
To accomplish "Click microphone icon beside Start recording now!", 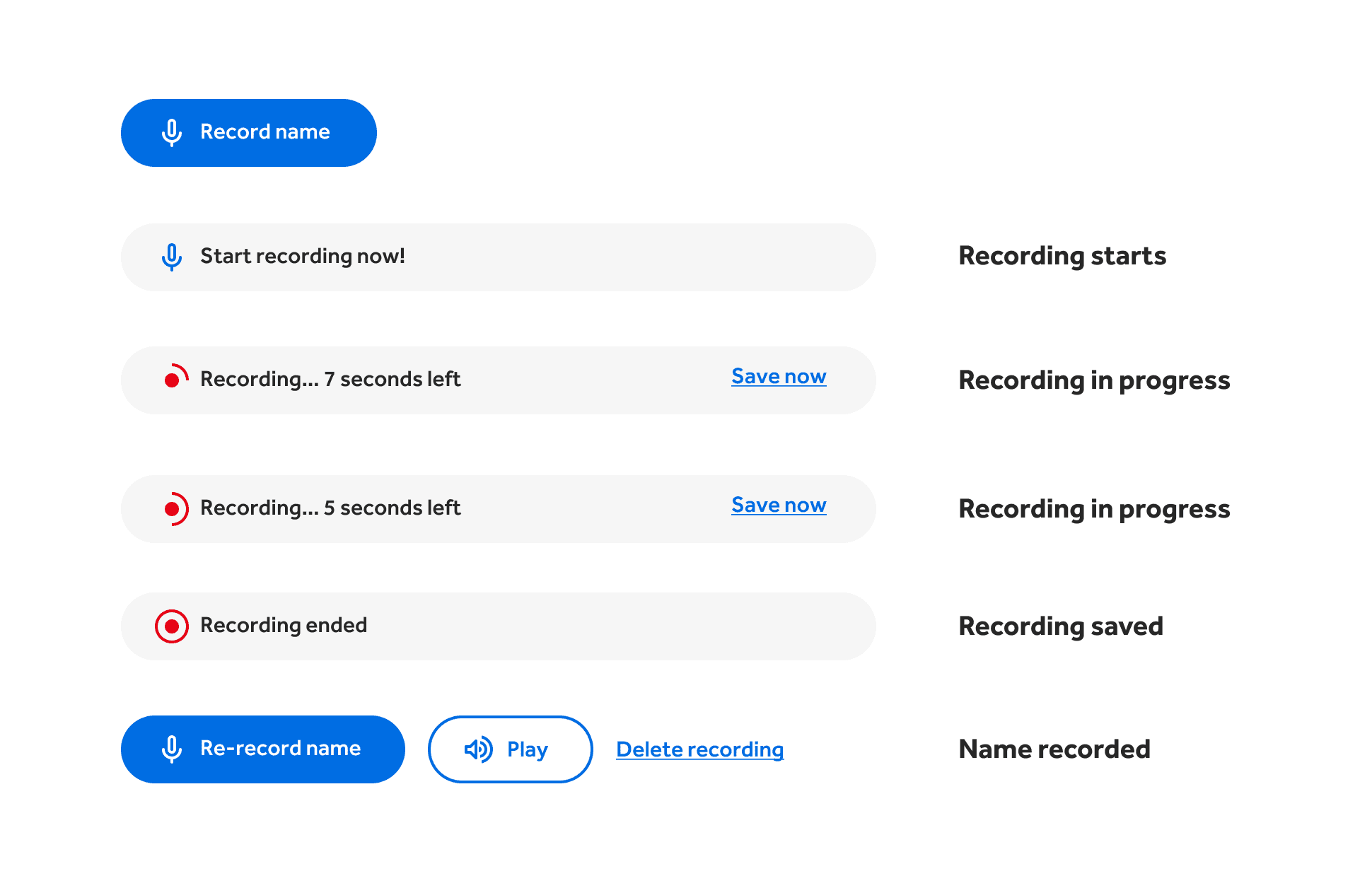I will click(172, 257).
